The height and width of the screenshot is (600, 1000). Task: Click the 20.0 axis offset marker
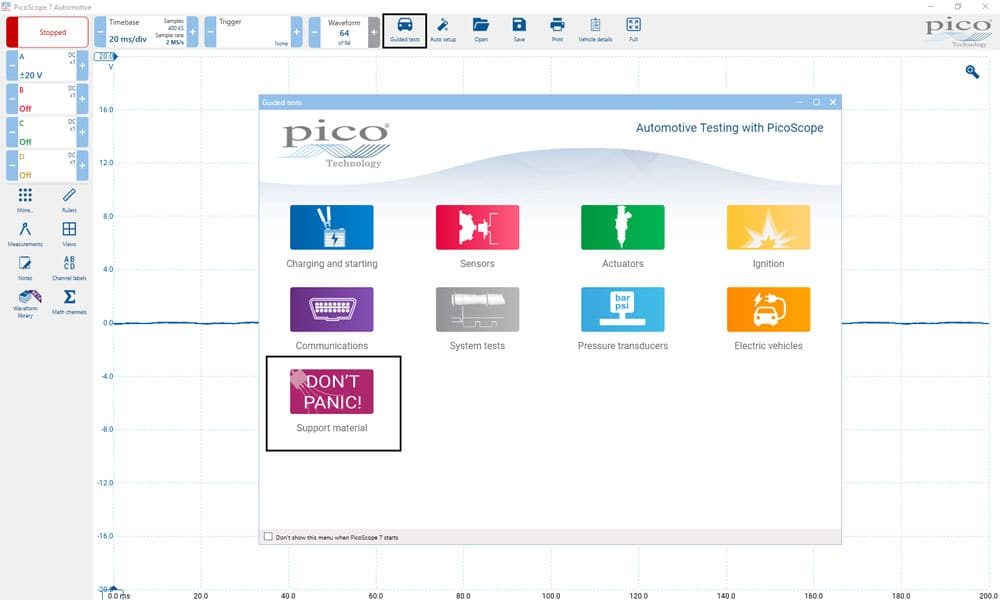point(106,56)
